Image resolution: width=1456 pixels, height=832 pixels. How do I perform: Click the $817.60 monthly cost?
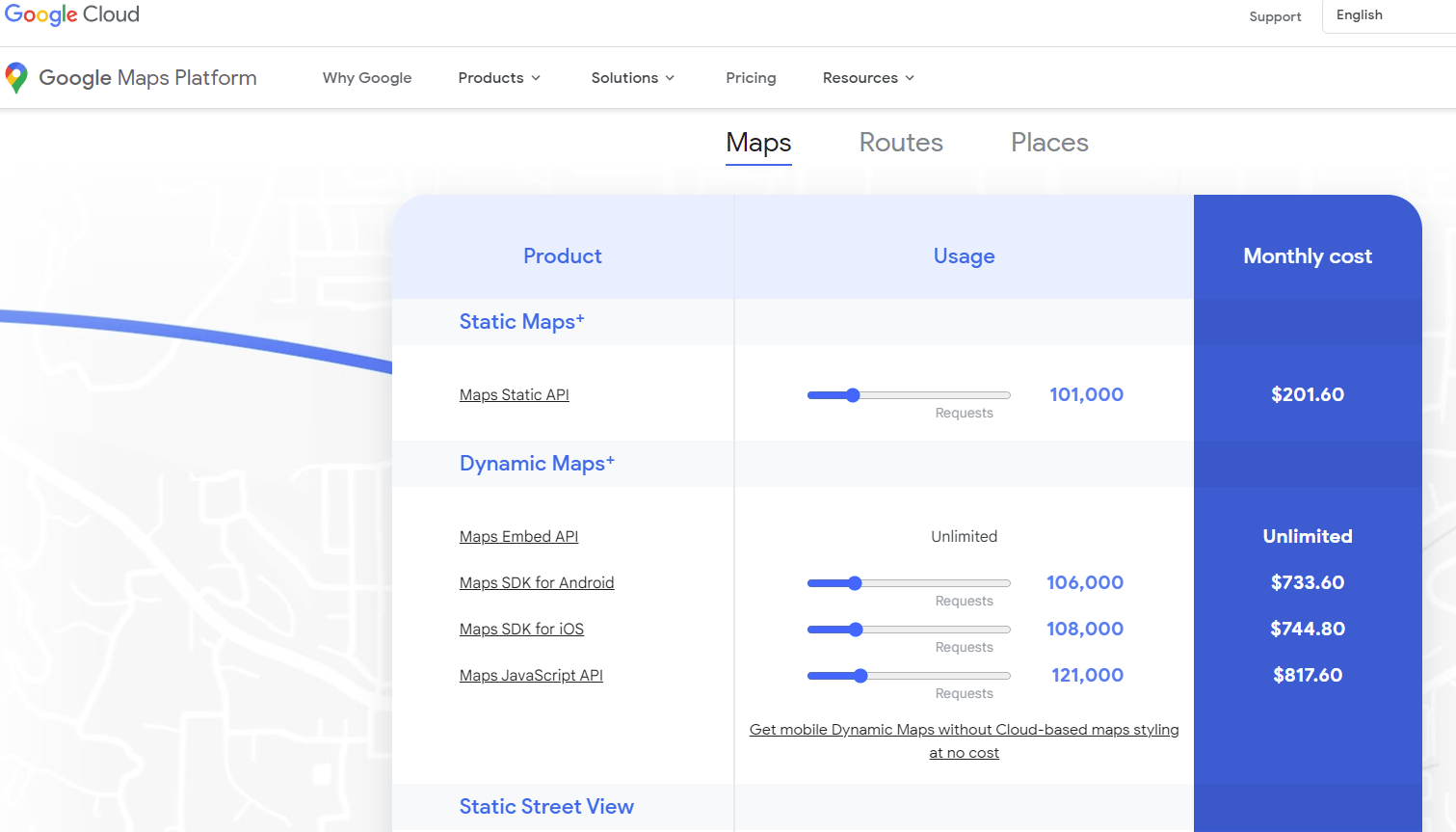tap(1308, 675)
